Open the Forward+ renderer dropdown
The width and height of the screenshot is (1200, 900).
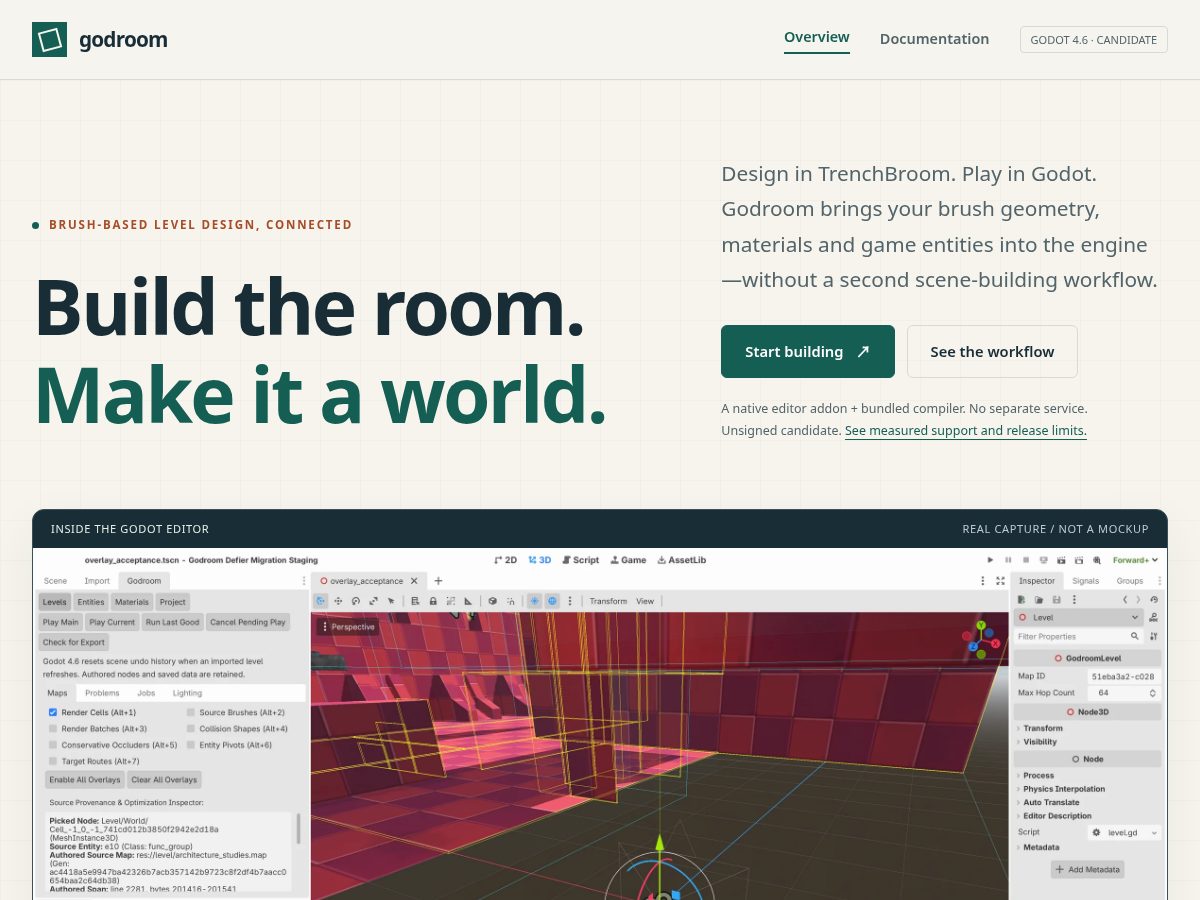1136,560
